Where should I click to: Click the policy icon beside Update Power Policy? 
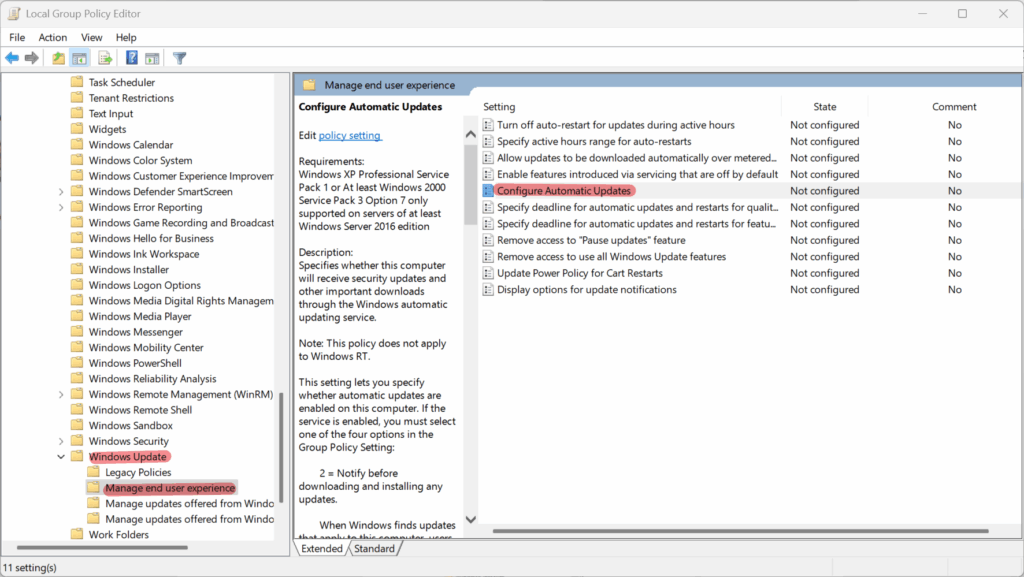click(488, 273)
